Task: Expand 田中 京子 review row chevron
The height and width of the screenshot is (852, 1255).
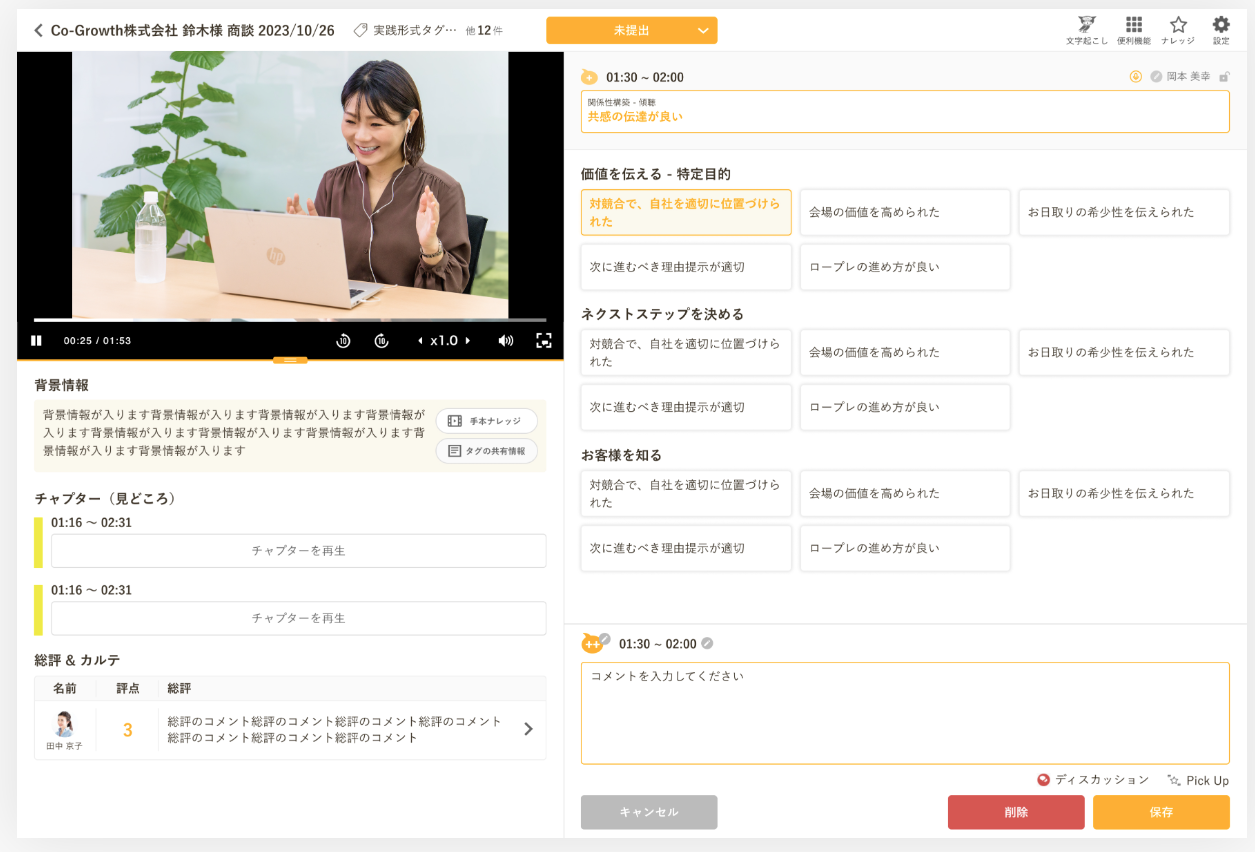Action: point(528,729)
